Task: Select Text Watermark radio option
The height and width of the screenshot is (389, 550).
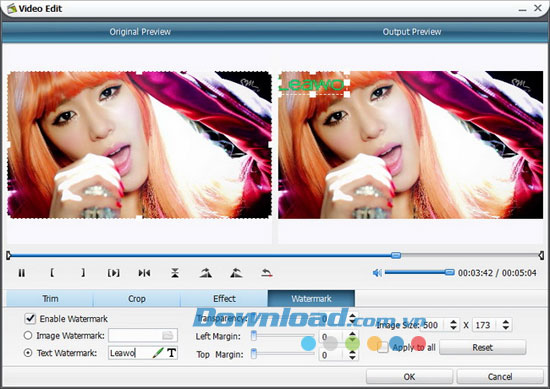Action: 28,353
